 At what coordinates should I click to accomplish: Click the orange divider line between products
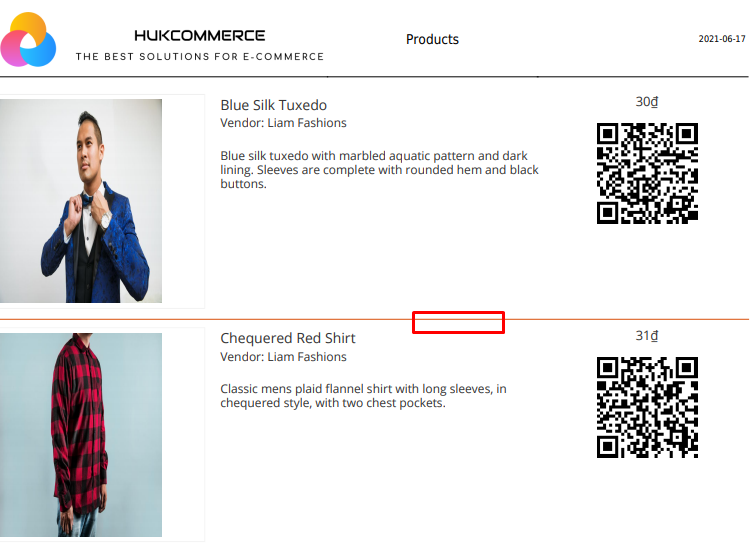[206, 319]
